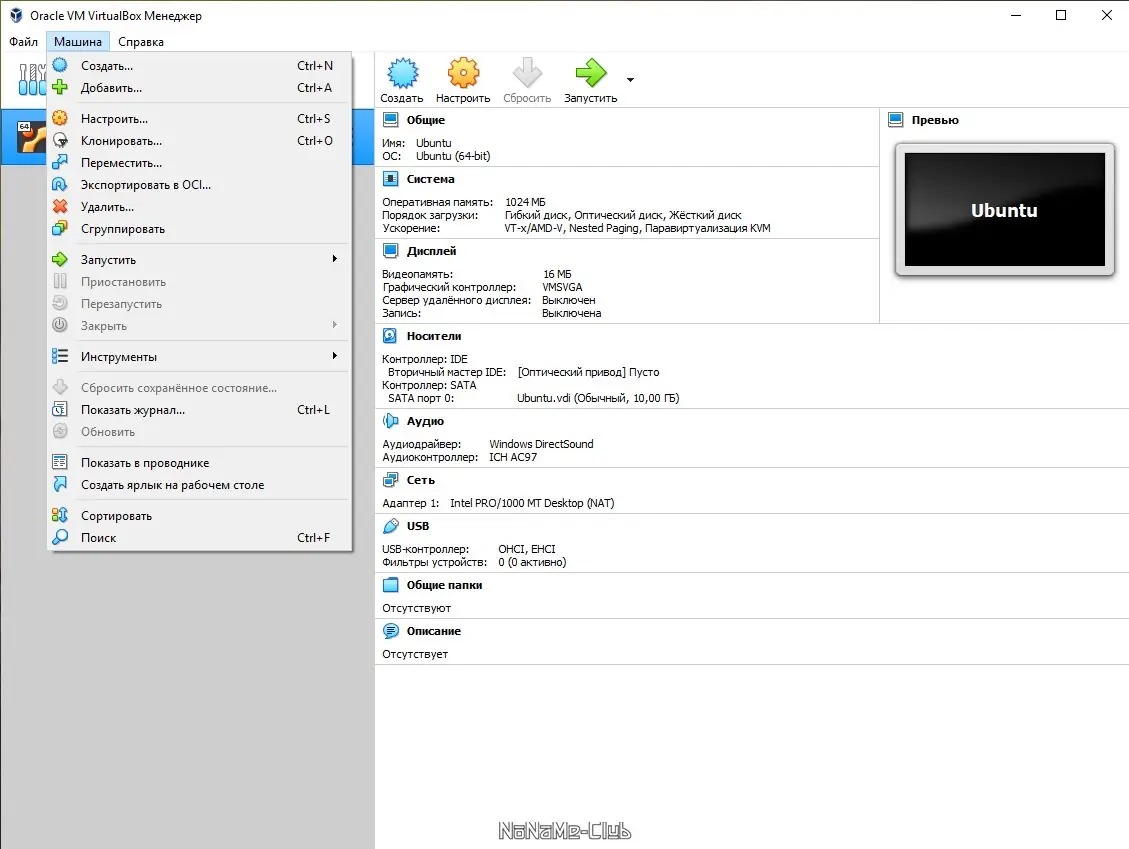Viewport: 1129px width, 849px height.
Task: Click the Описание speech bubble icon
Action: [x=390, y=631]
